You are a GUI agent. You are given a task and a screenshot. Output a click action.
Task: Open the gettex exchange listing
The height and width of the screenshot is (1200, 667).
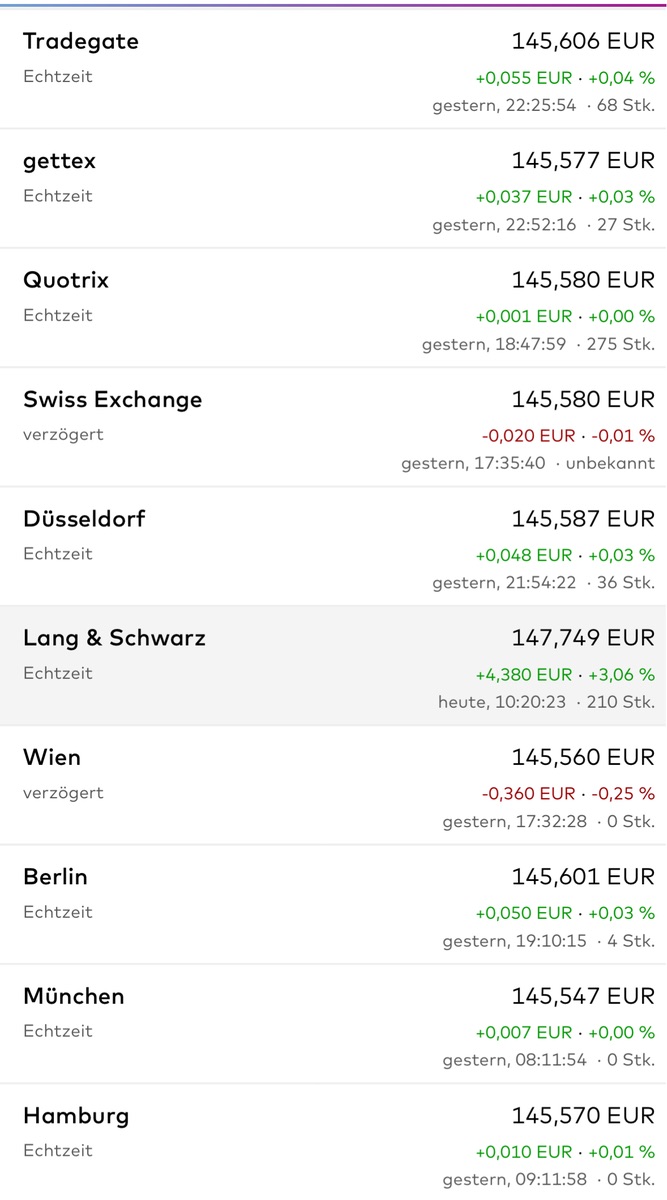[59, 161]
